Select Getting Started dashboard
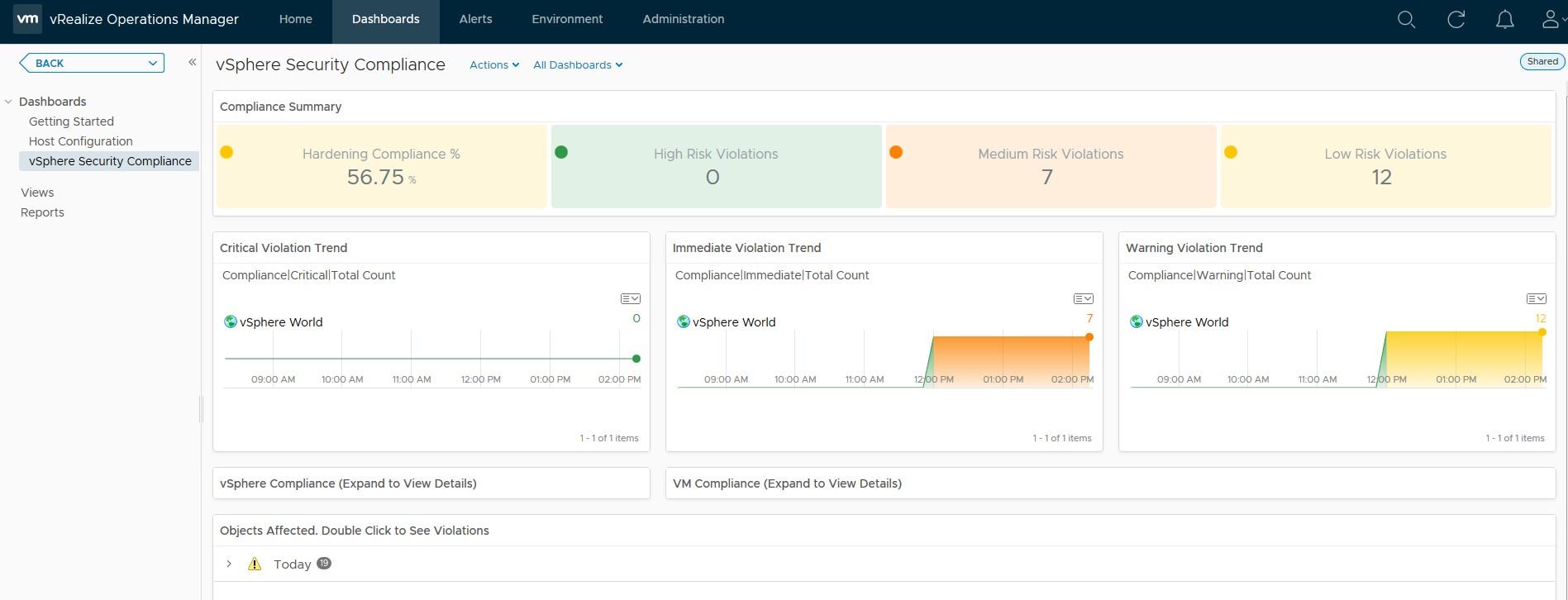 click(x=71, y=121)
